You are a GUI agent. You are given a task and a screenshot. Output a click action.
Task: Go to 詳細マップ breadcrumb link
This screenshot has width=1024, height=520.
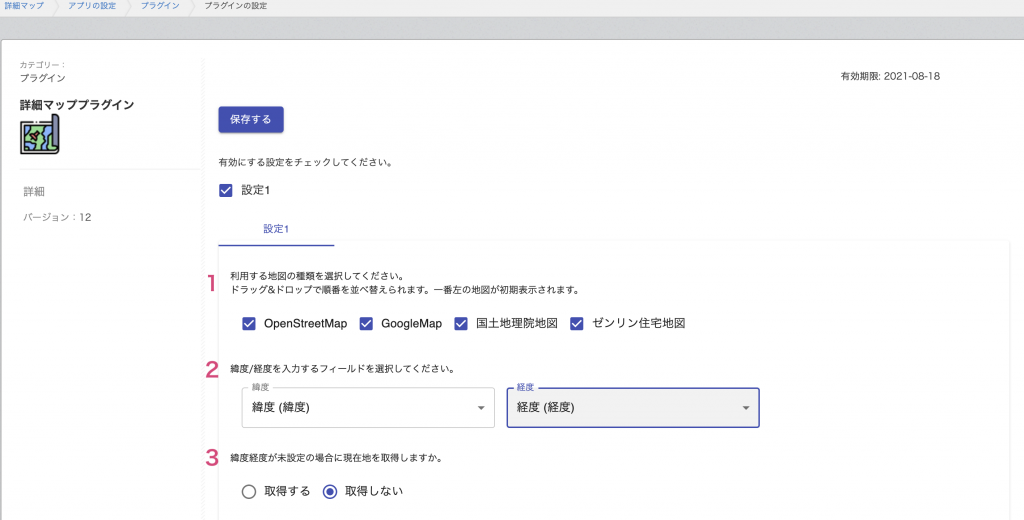point(24,5)
